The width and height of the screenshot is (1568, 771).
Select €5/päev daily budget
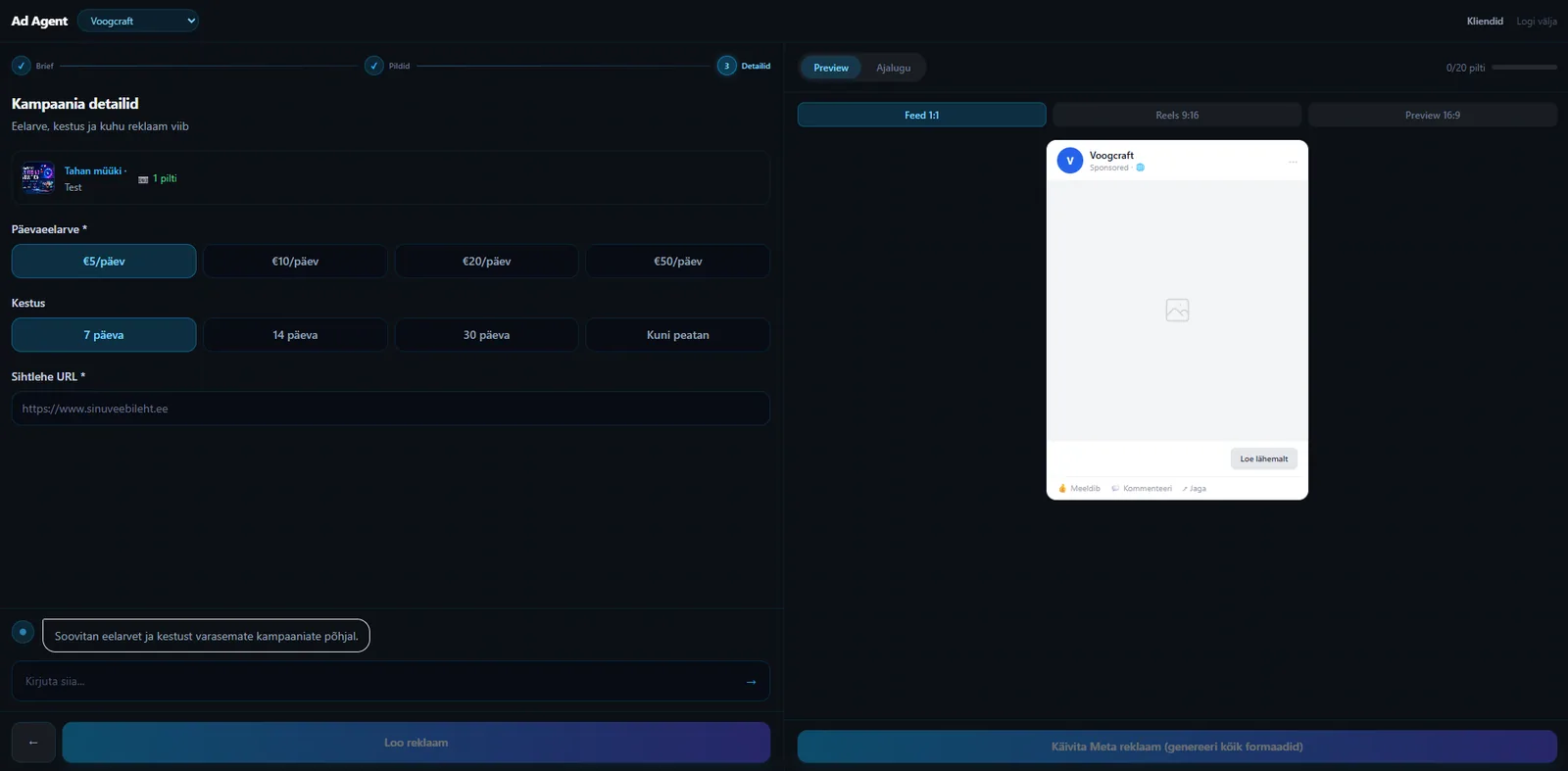pos(104,262)
